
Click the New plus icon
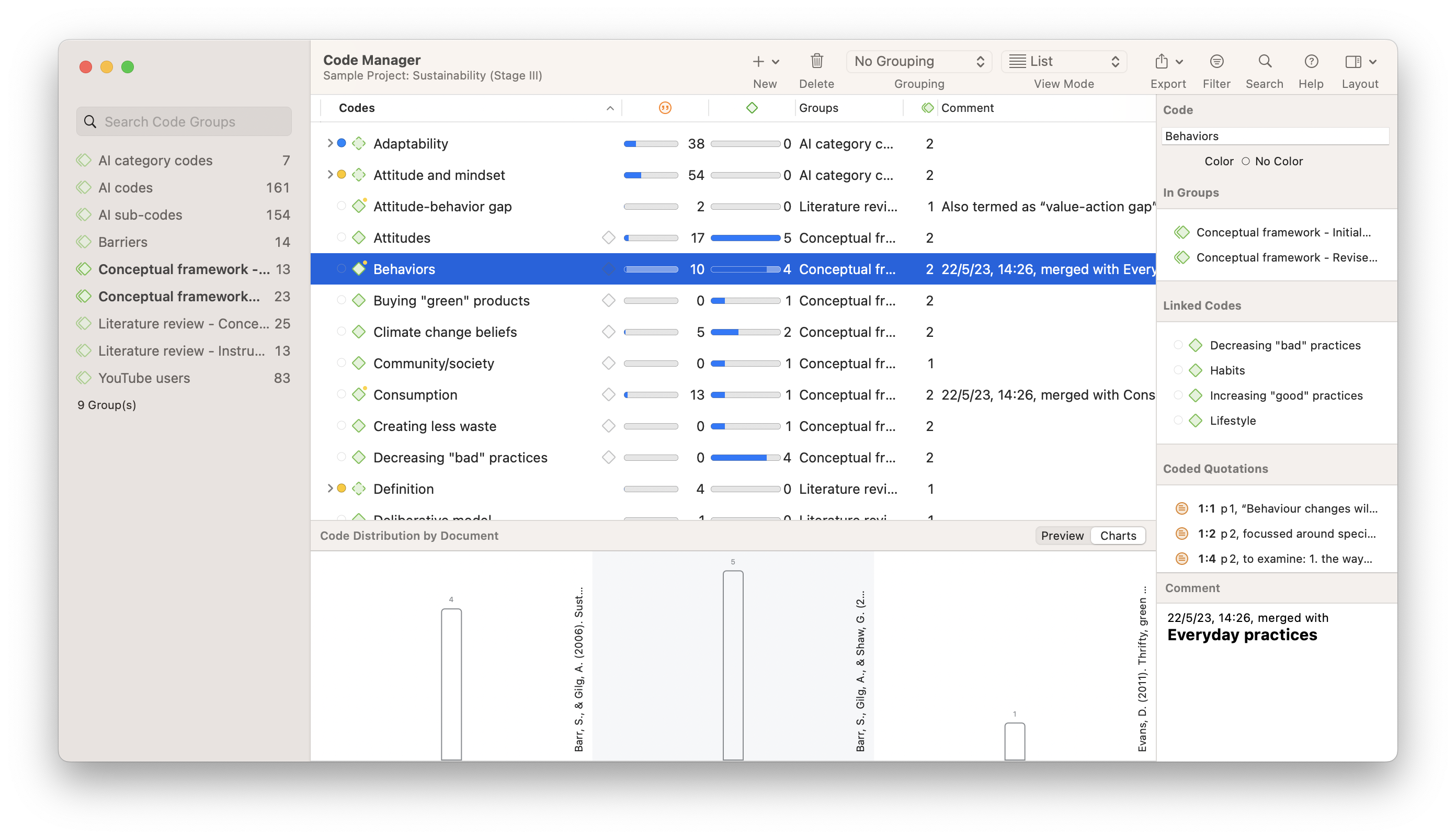[758, 61]
